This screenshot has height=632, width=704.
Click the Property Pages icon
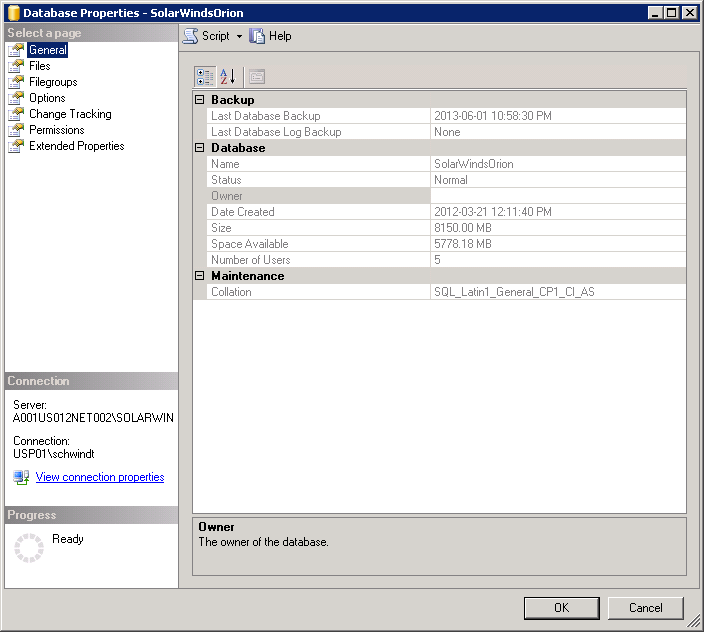tap(257, 77)
